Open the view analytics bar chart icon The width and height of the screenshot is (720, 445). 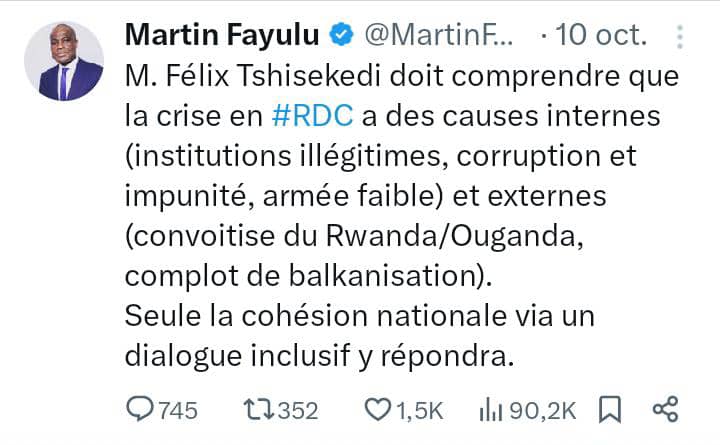tap(492, 409)
